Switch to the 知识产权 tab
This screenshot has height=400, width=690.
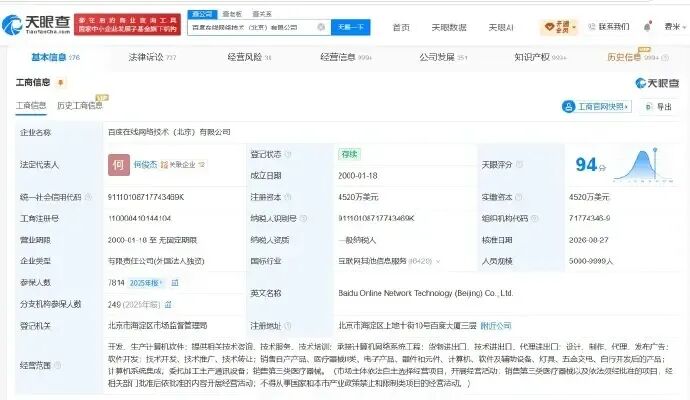click(x=540, y=57)
